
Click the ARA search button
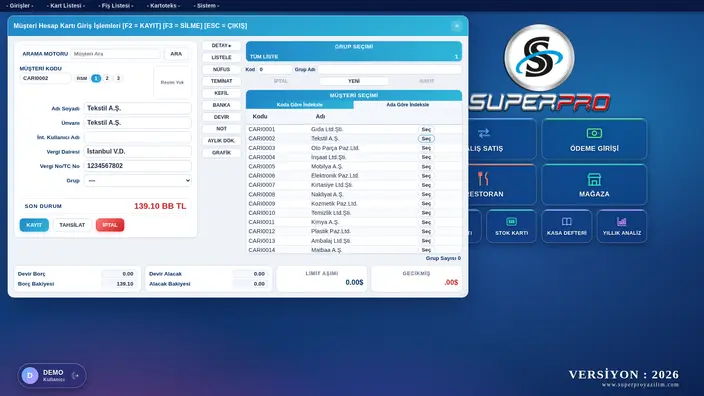(176, 54)
